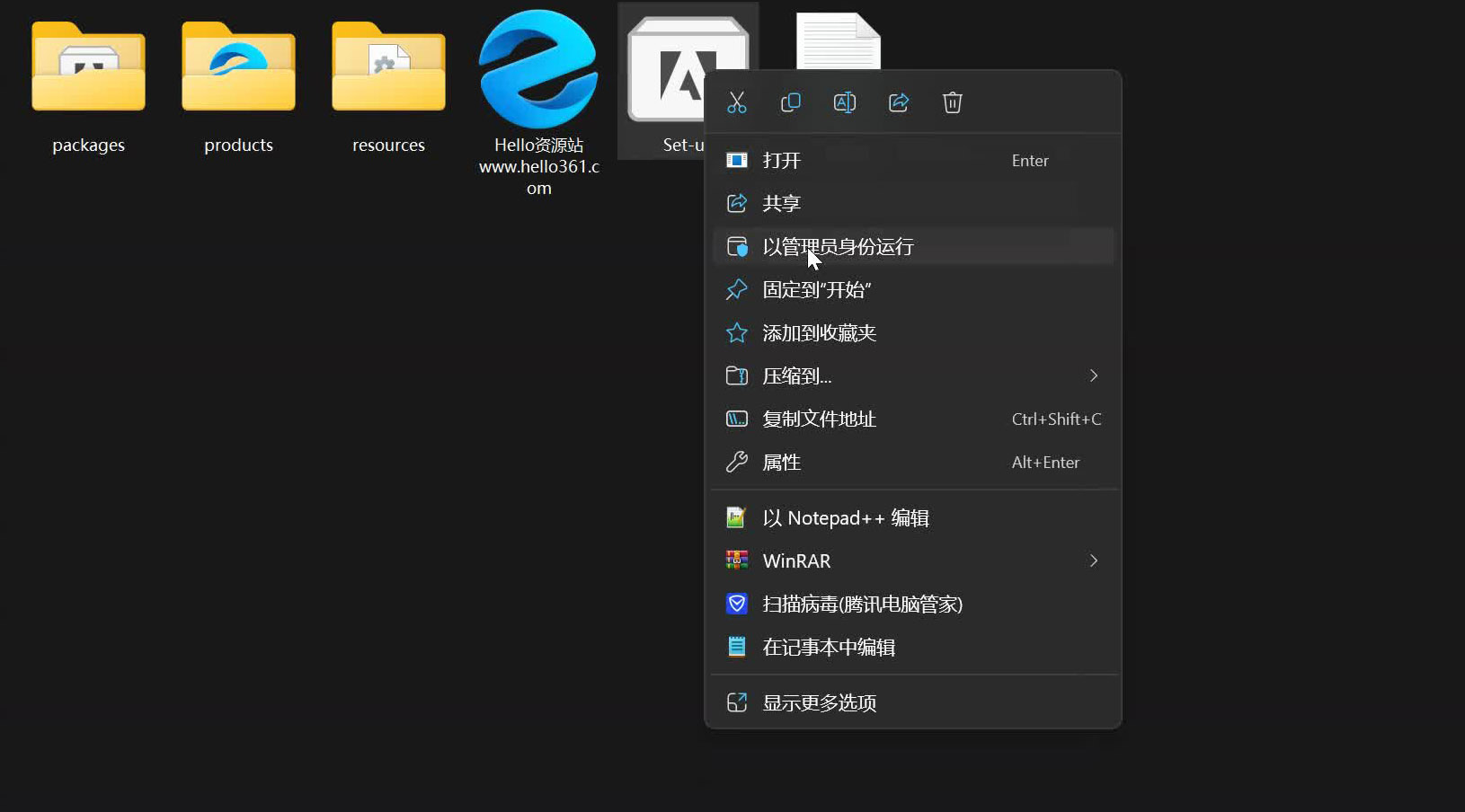Open the Hello资源站 website shortcut

click(x=538, y=72)
